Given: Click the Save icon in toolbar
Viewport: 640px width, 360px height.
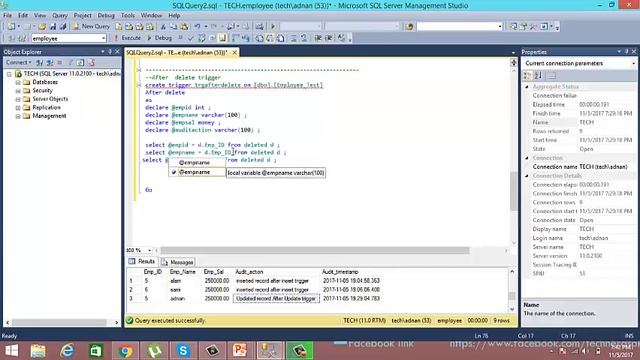Looking at the screenshot, I should pyautogui.click(x=53, y=27).
